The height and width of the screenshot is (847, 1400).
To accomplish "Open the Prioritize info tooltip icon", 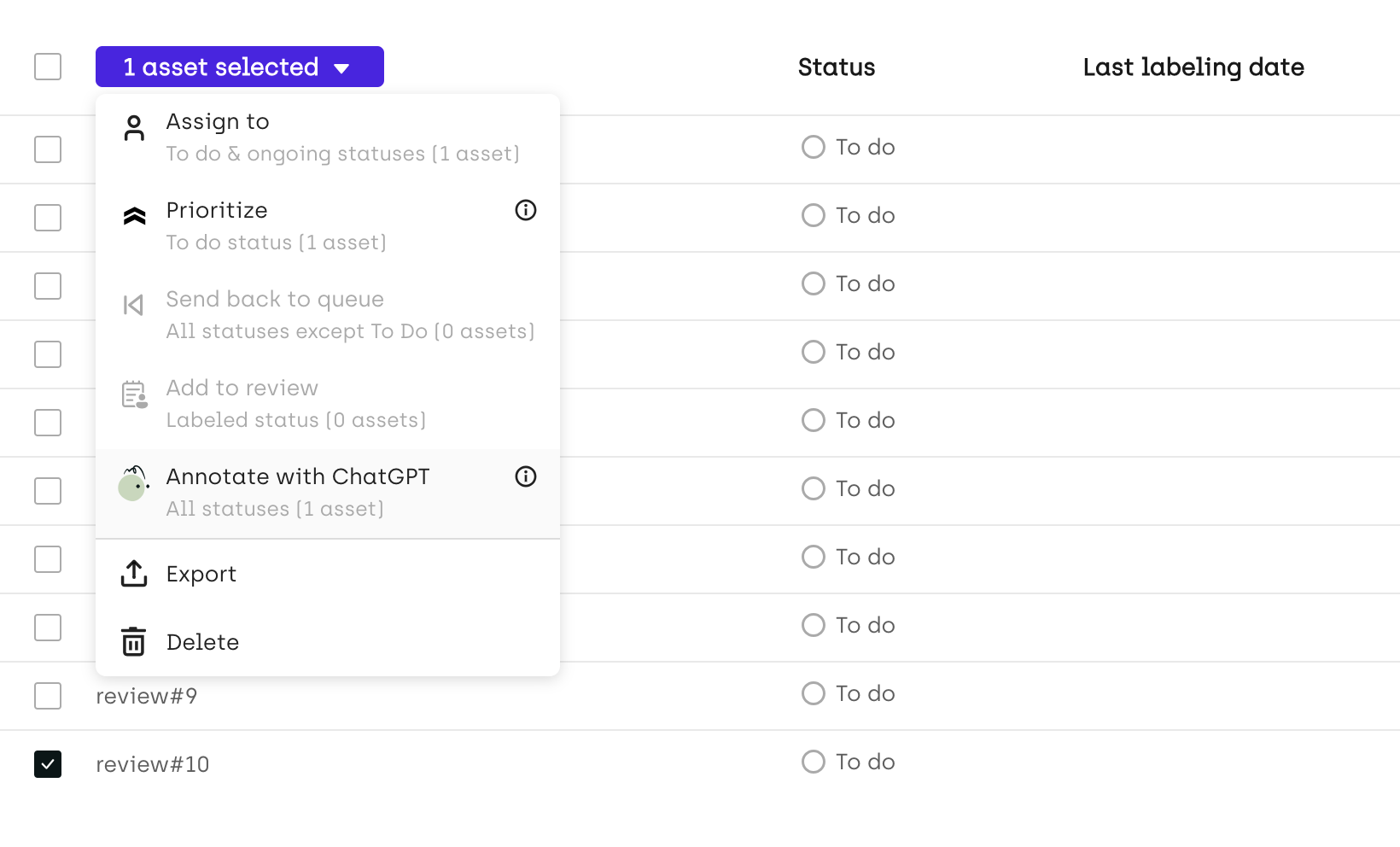I will point(526,210).
